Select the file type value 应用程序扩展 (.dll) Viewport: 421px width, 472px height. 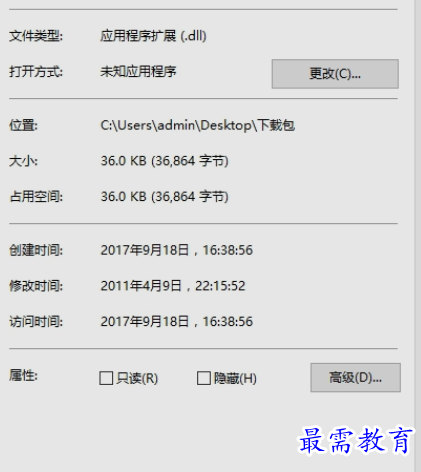point(153,36)
